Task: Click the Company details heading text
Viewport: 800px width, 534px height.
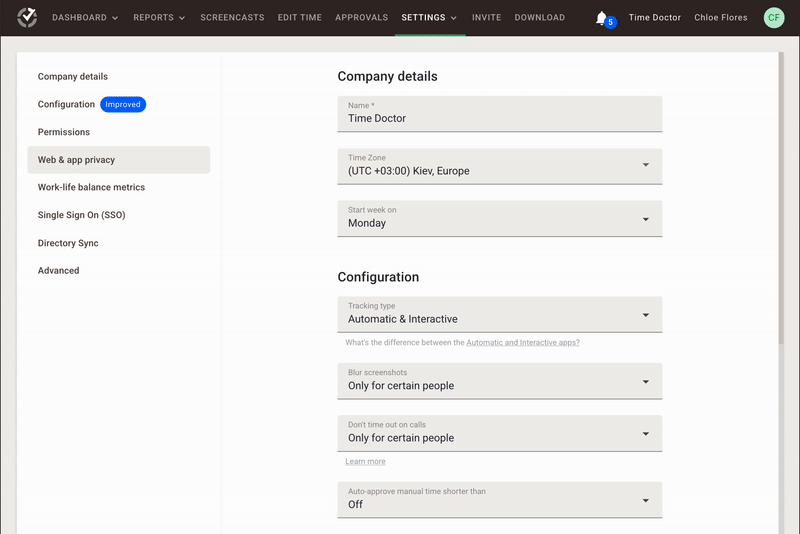Action: [387, 77]
